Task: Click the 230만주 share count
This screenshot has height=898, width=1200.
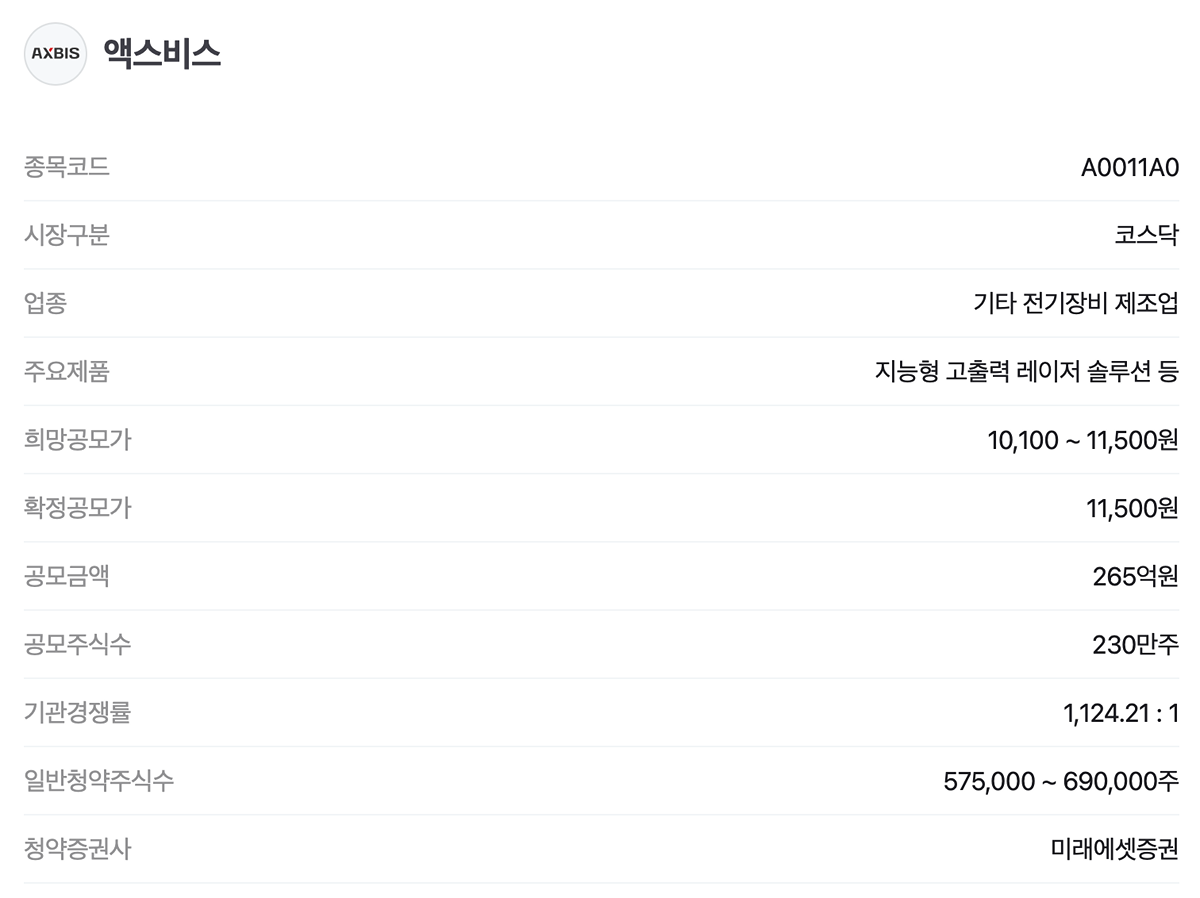Action: click(x=1135, y=645)
